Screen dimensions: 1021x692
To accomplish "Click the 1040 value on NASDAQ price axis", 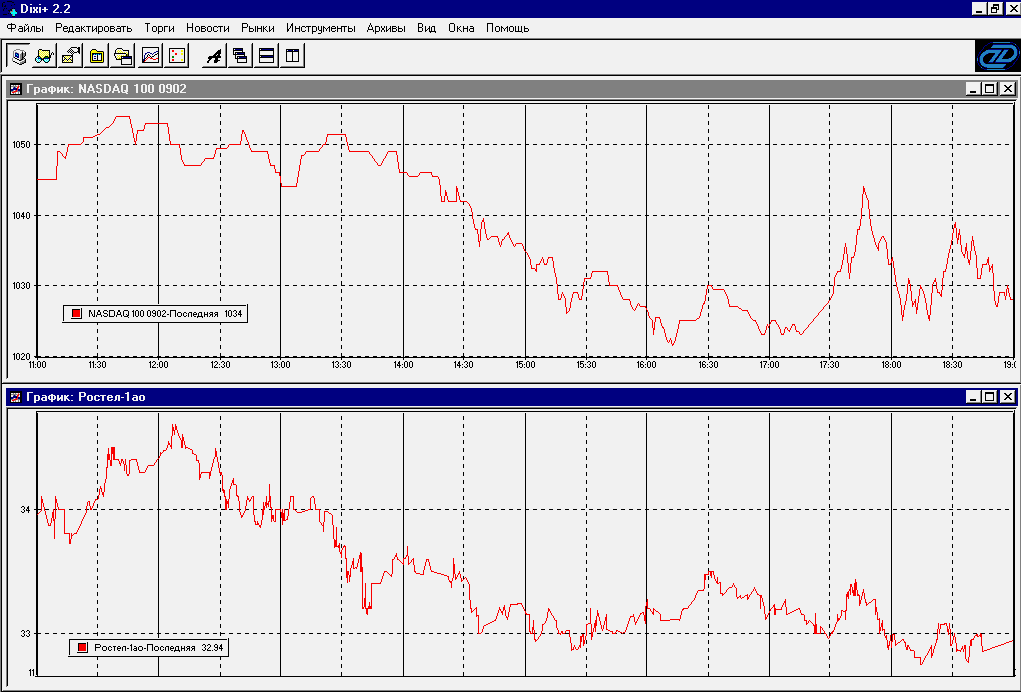I will (21, 215).
